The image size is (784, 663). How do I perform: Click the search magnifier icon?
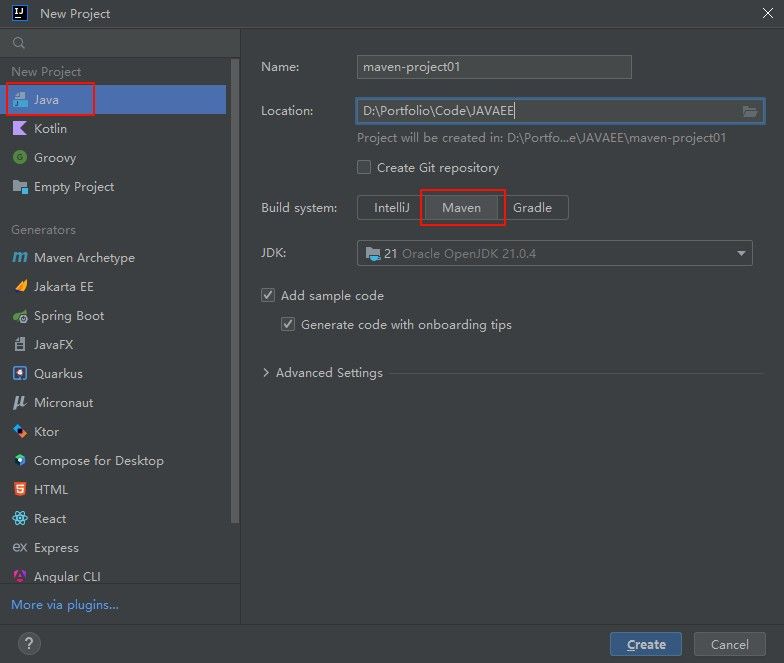tap(18, 43)
